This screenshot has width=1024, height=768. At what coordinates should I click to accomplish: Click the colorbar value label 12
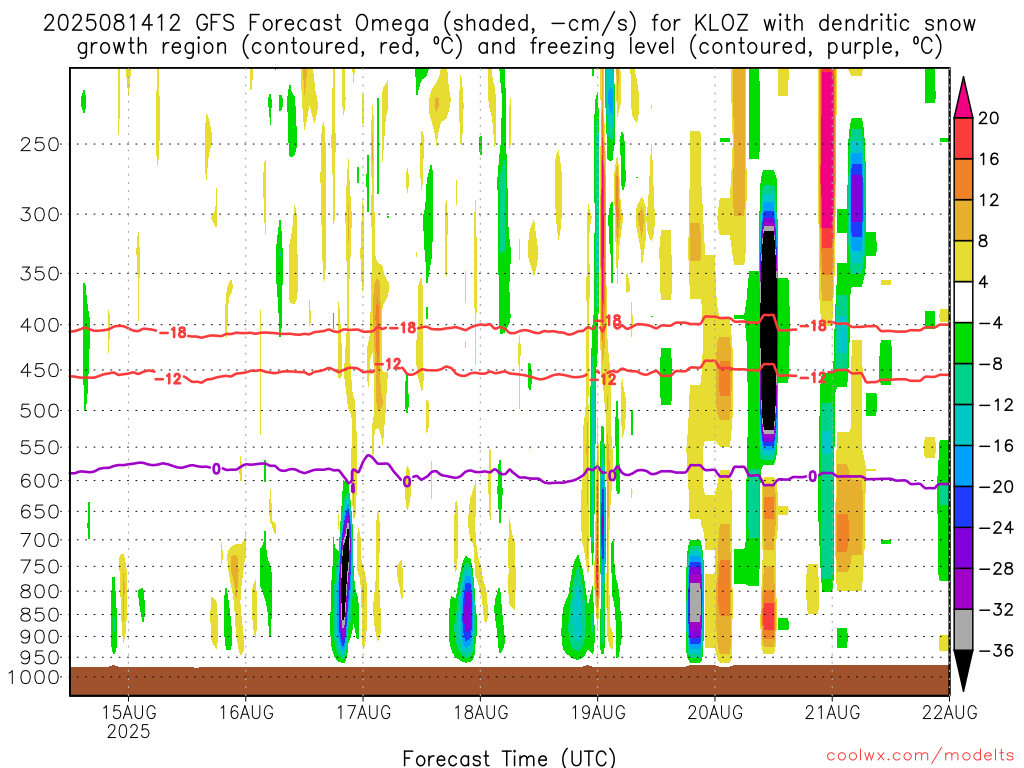coord(989,200)
